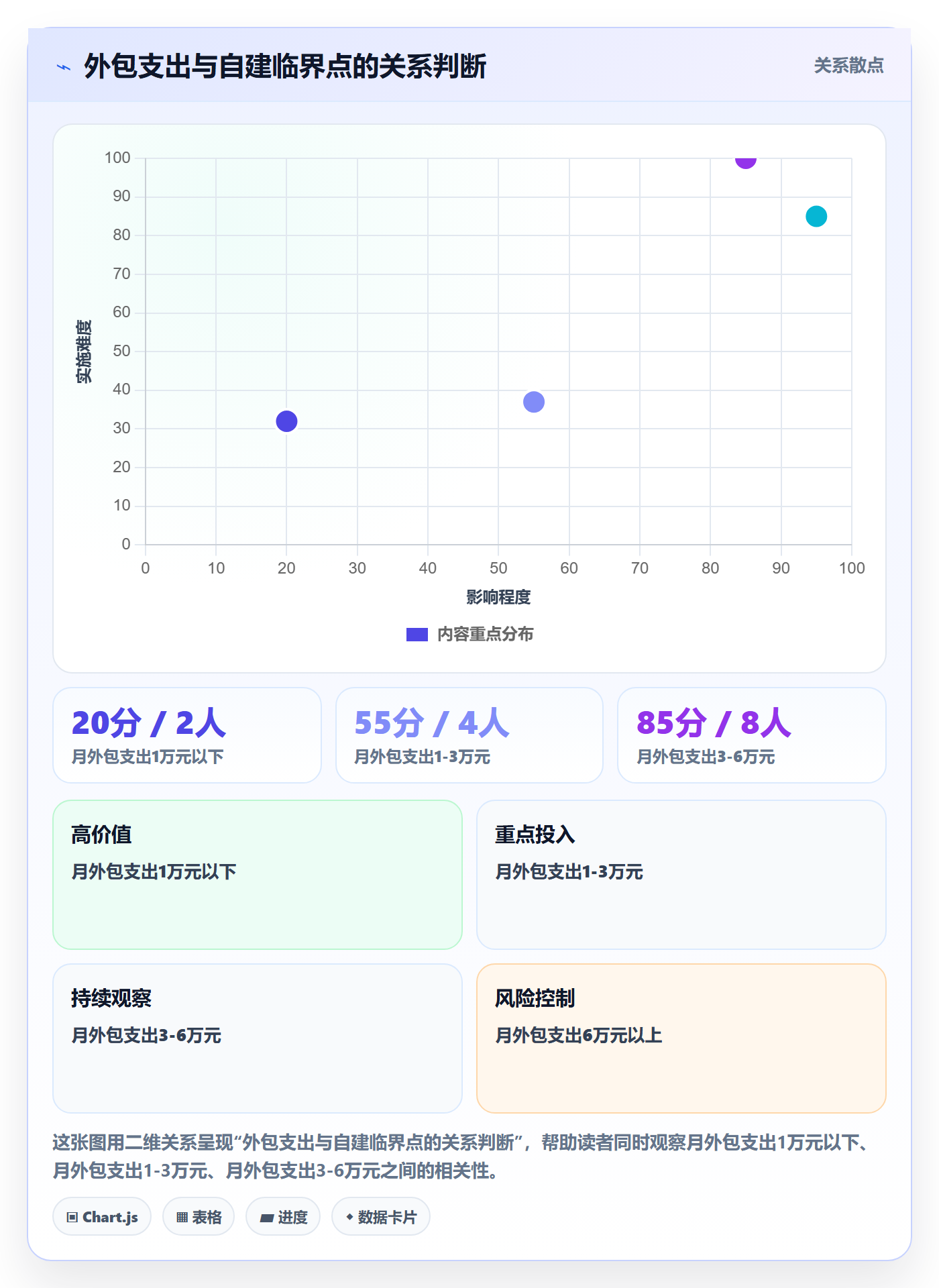Click 月外包支出6万元以上 in 风险控制 card

point(578,1036)
